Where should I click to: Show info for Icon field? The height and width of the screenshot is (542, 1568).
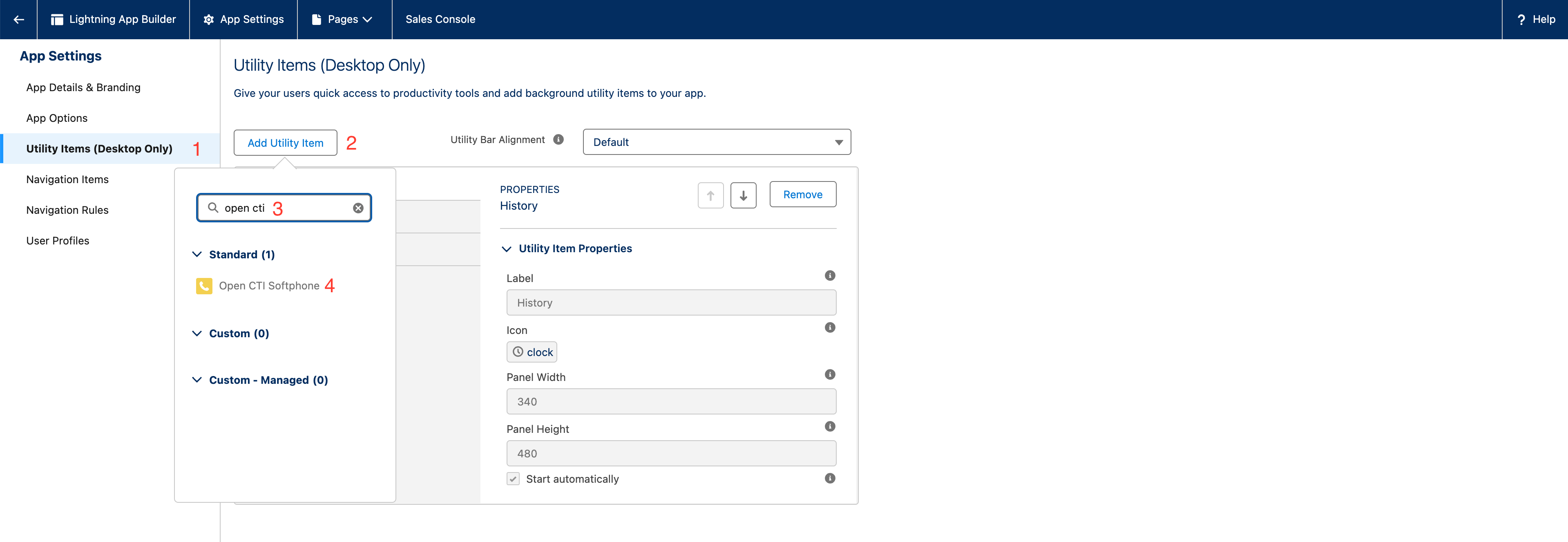pyautogui.click(x=830, y=328)
